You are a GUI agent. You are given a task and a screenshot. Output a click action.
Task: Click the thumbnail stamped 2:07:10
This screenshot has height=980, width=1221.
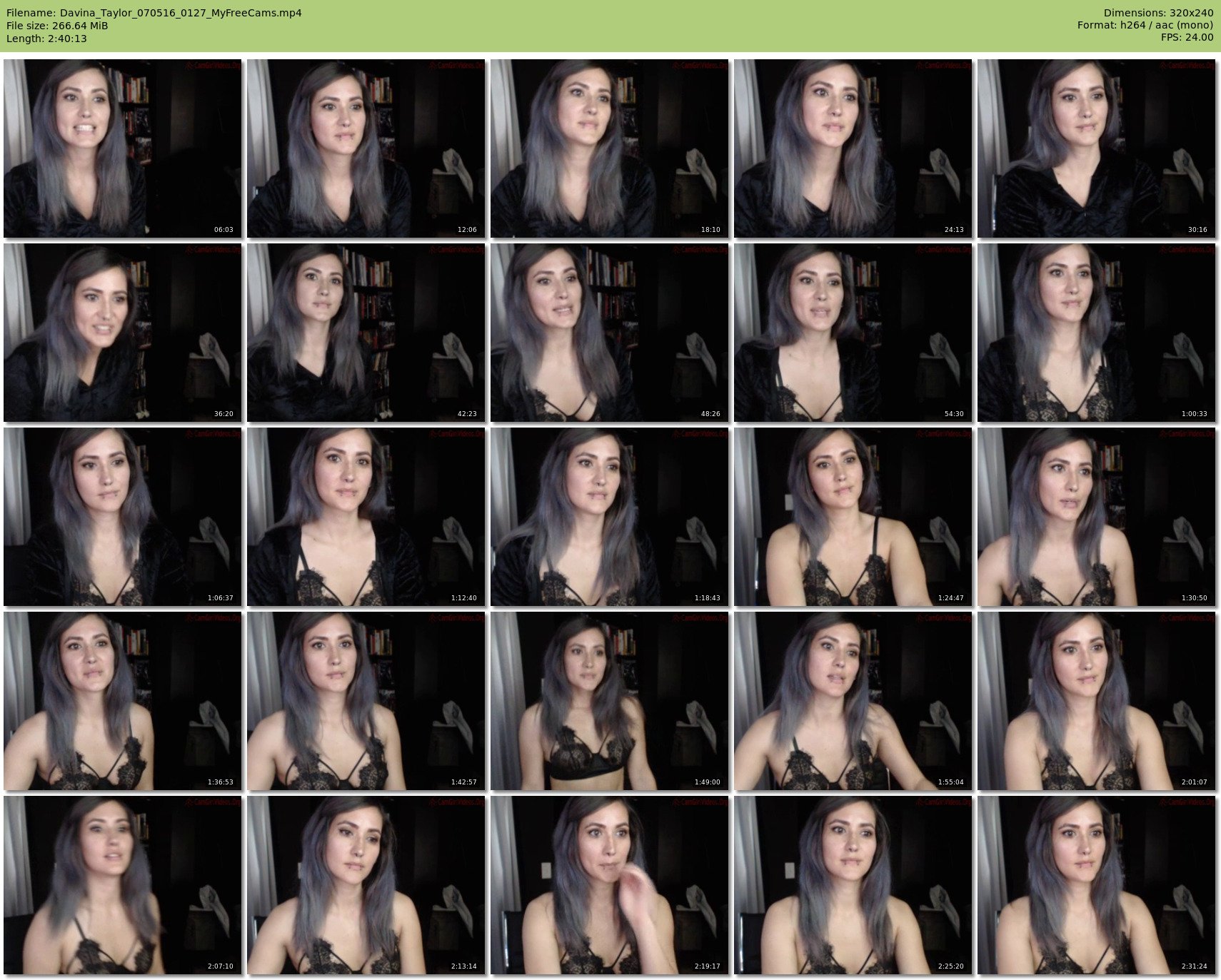(x=122, y=885)
